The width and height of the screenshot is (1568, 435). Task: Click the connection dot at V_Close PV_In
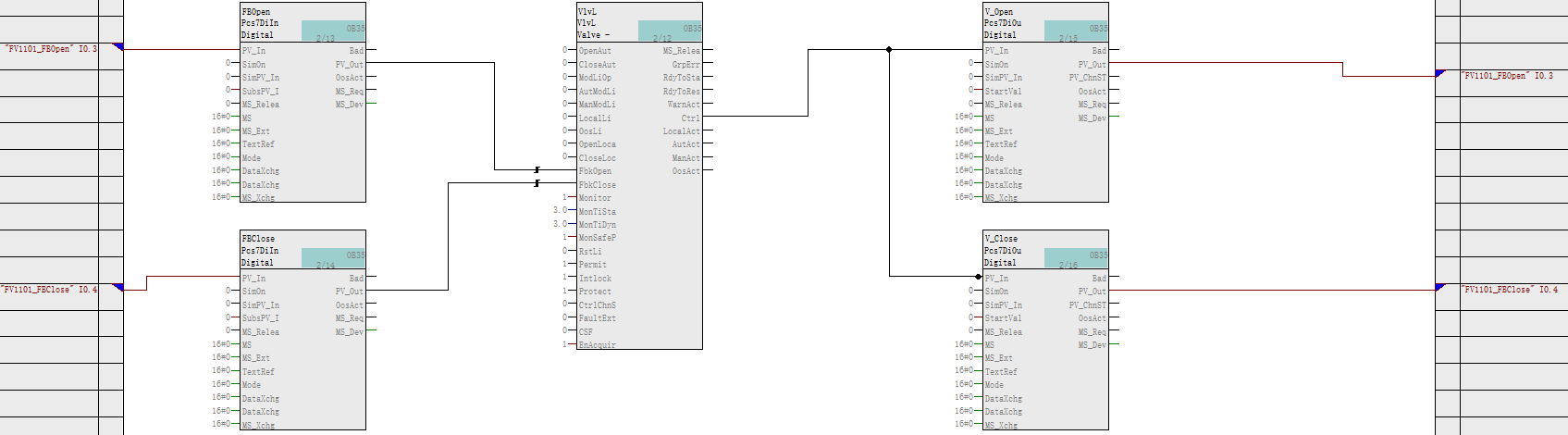pos(979,277)
